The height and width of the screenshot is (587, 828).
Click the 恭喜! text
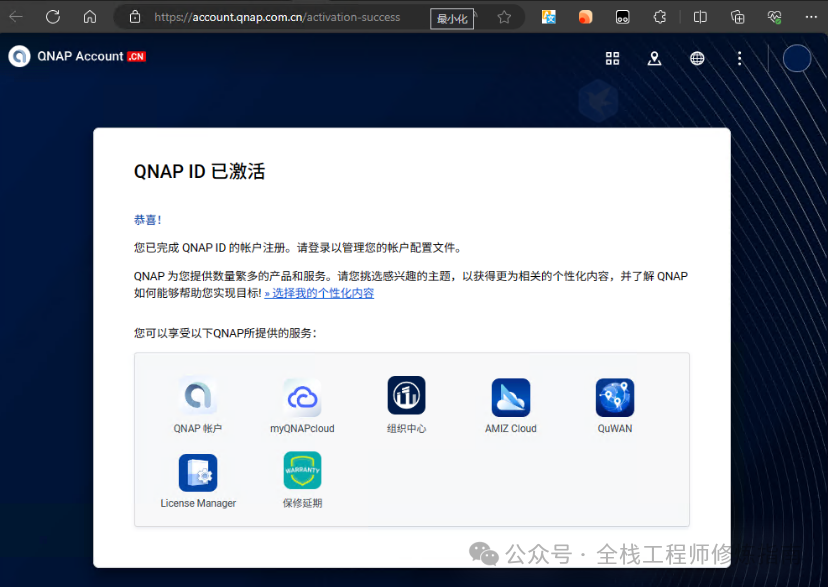[x=147, y=220]
